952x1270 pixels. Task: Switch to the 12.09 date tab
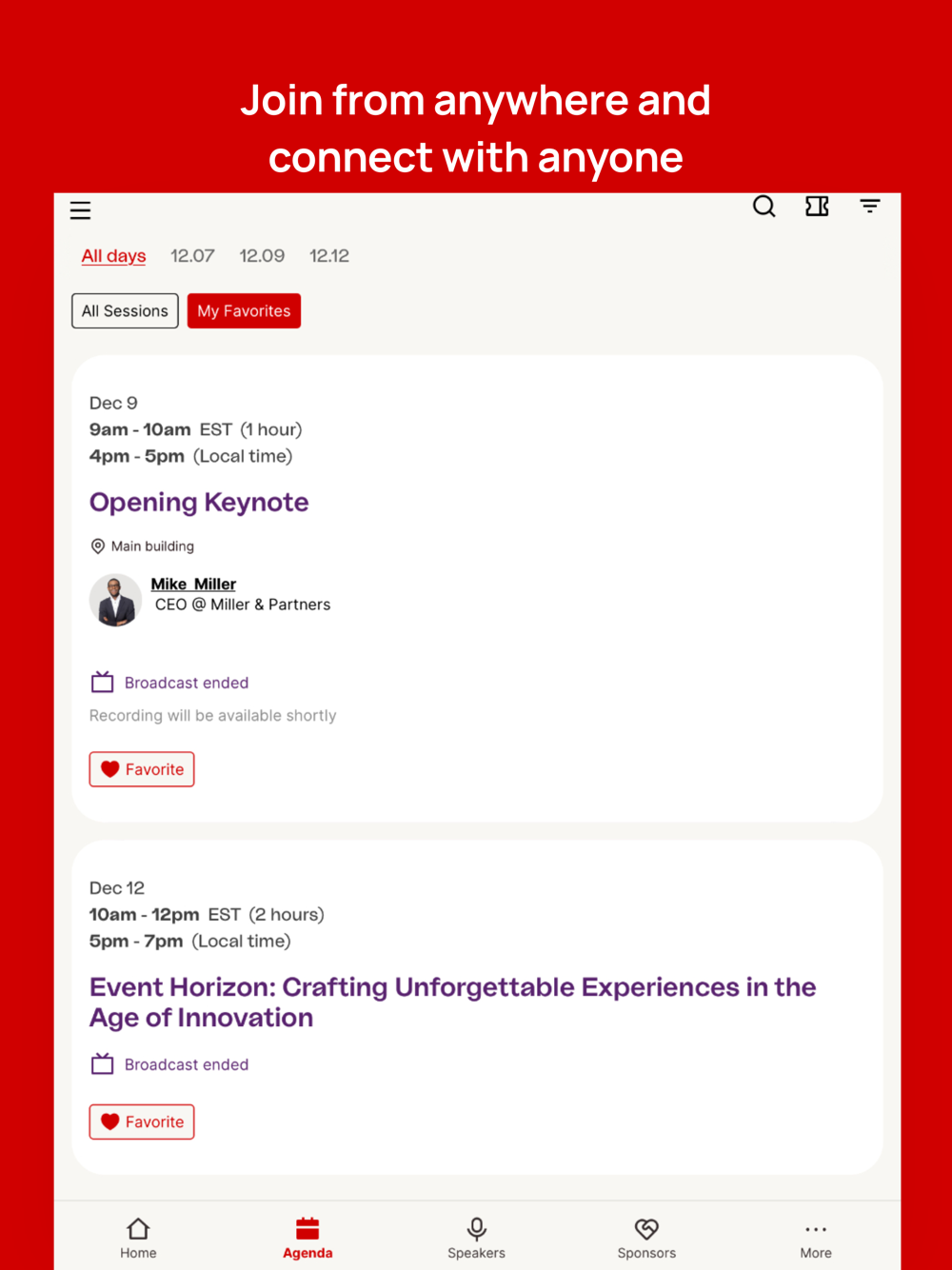pyautogui.click(x=262, y=256)
